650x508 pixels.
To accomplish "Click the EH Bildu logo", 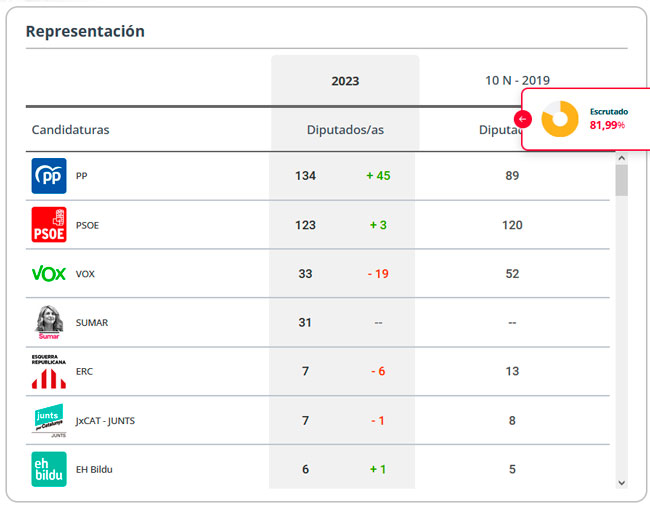I will 49,469.
